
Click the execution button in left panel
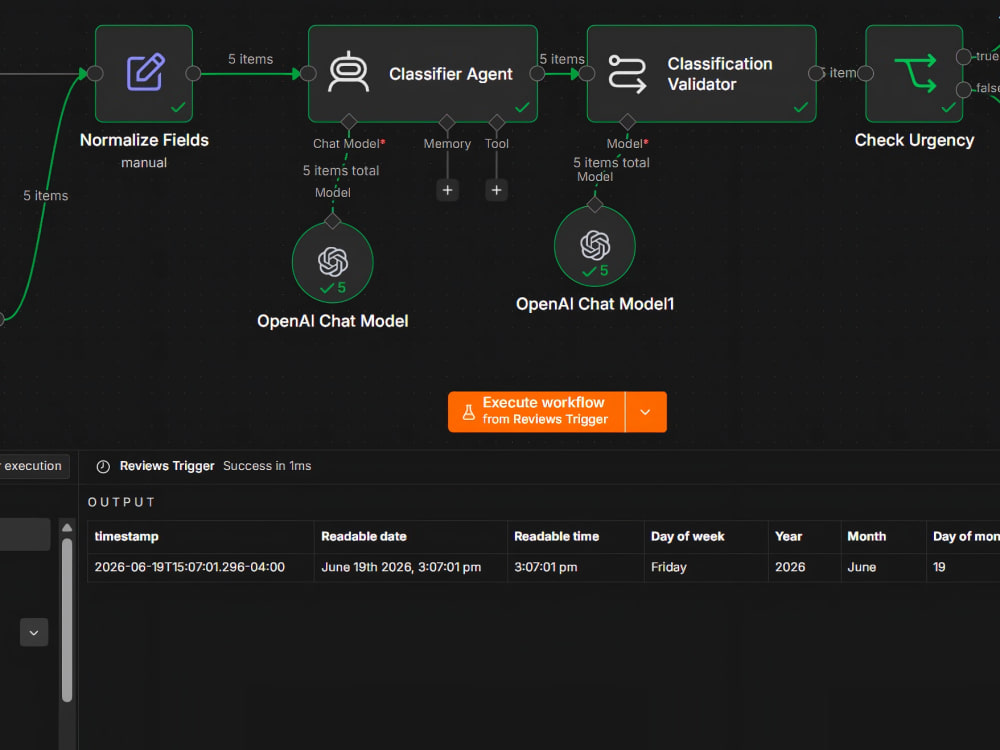coord(33,466)
